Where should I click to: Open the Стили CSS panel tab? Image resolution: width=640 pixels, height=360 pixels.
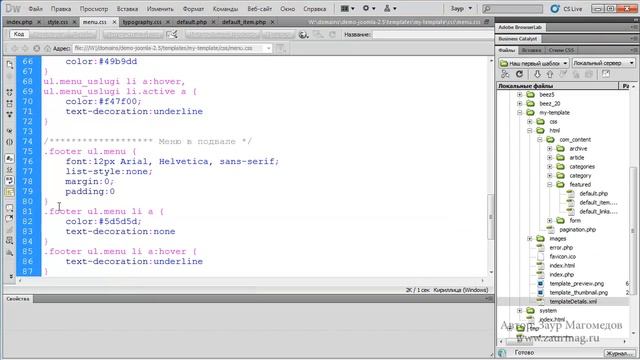click(x=561, y=50)
